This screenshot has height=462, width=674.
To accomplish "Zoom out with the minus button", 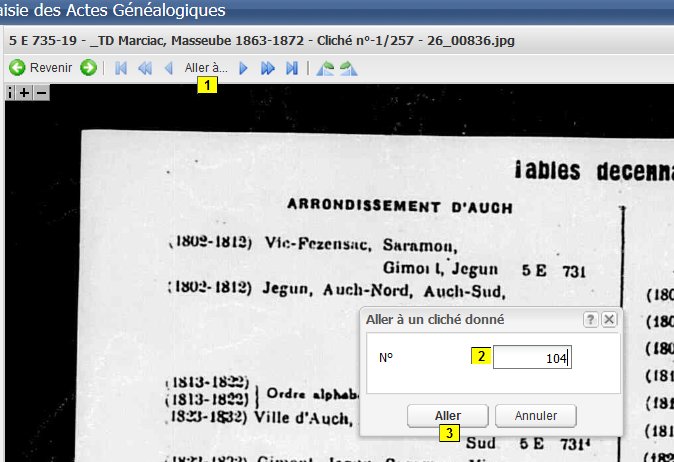I will click(41, 92).
